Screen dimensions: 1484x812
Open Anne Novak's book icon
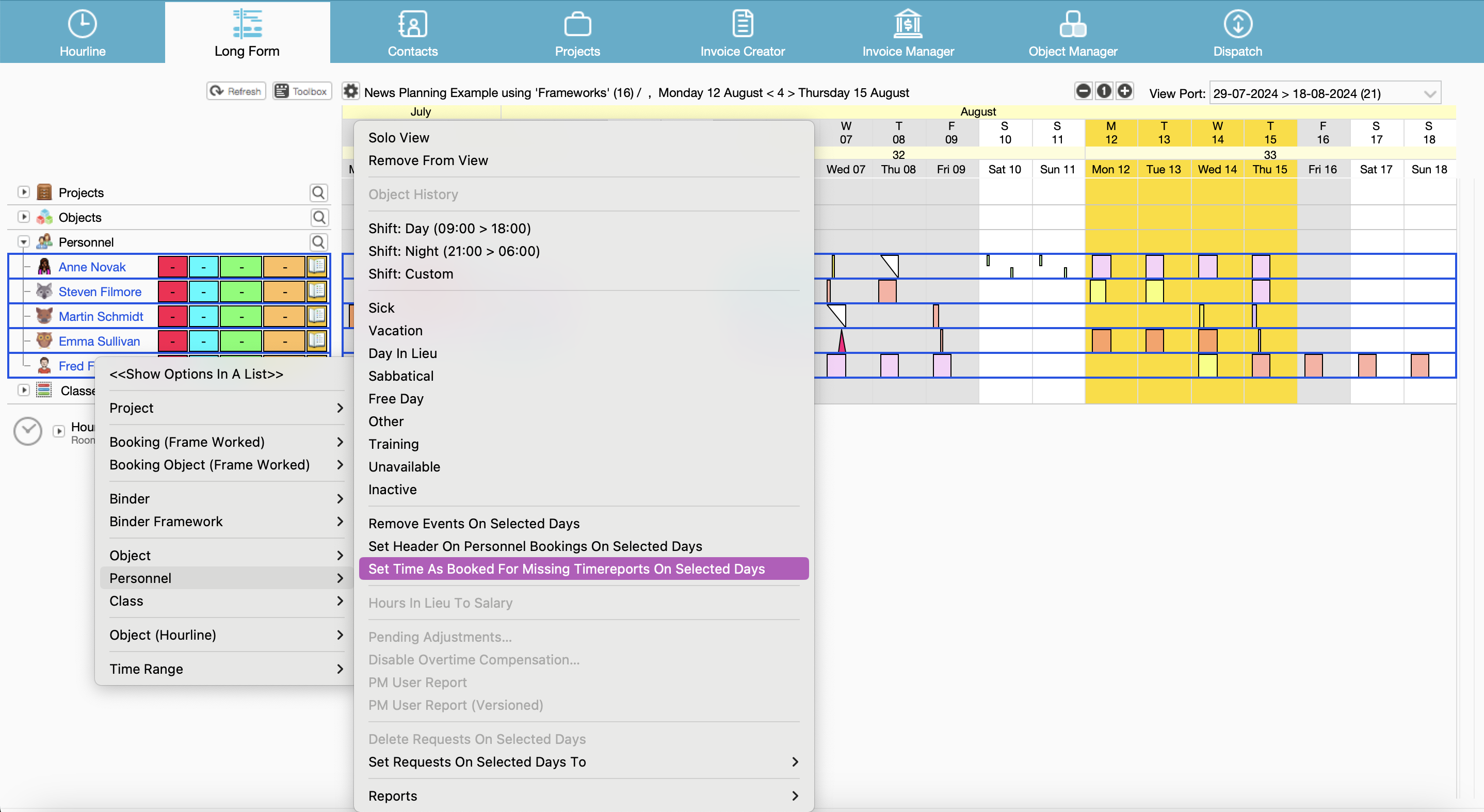(x=316, y=267)
